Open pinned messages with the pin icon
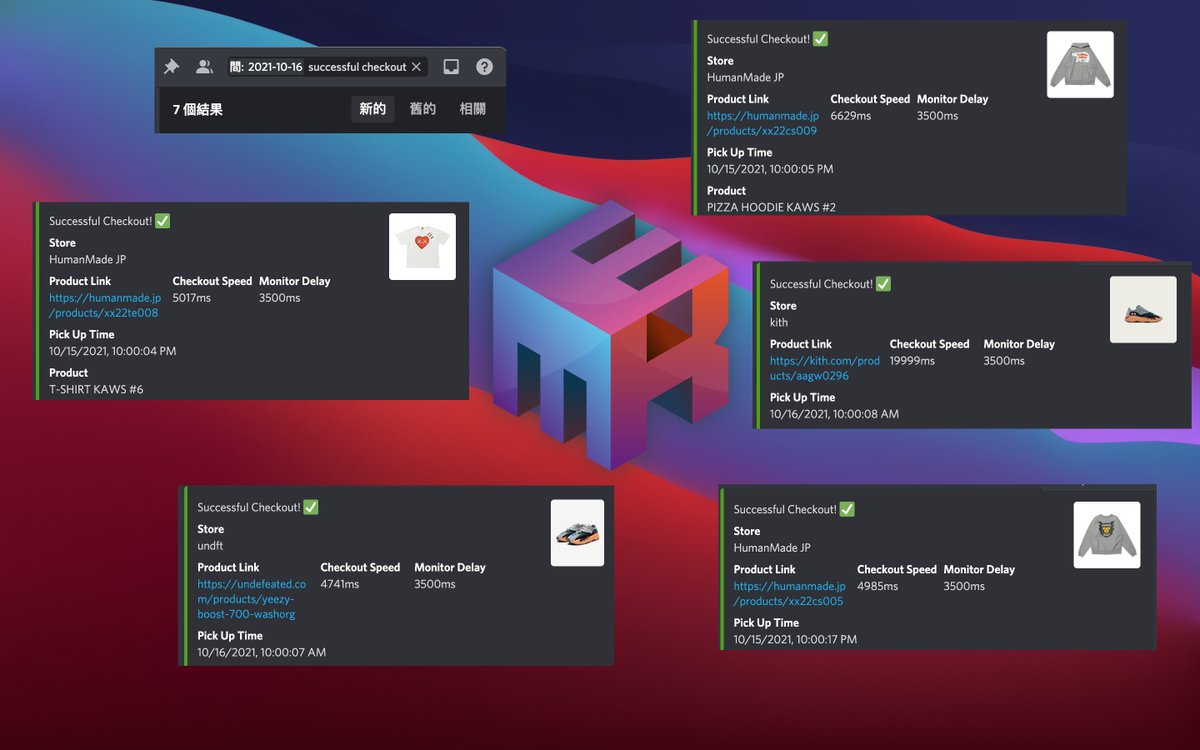Screen dimensions: 1200x750 tap(171, 67)
